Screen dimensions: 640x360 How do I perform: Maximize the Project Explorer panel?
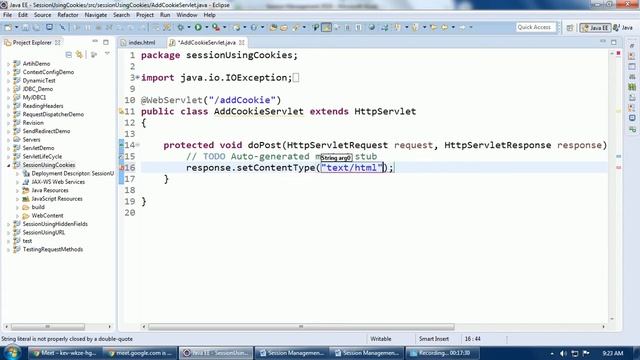(x=106, y=42)
